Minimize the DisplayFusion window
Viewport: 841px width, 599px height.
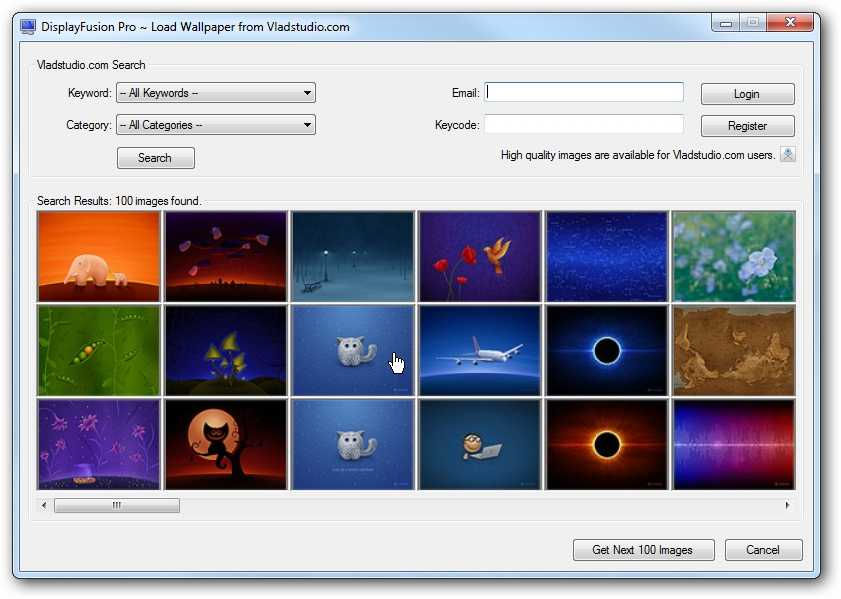[726, 23]
